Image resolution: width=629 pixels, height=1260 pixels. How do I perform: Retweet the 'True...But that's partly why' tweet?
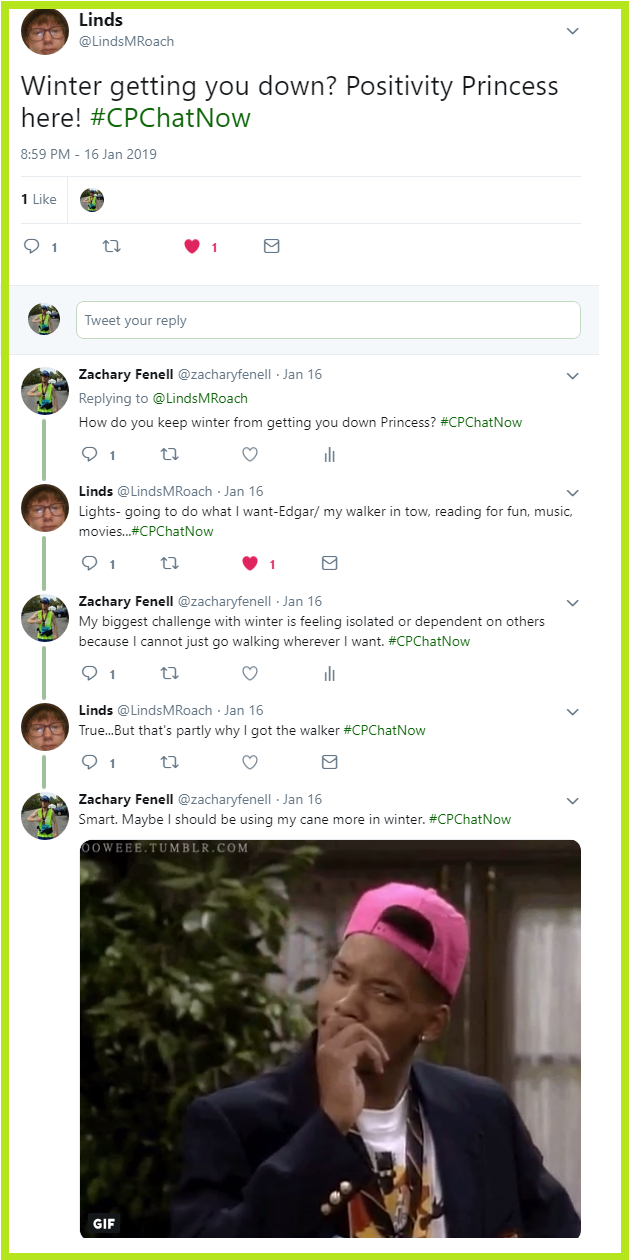point(170,762)
